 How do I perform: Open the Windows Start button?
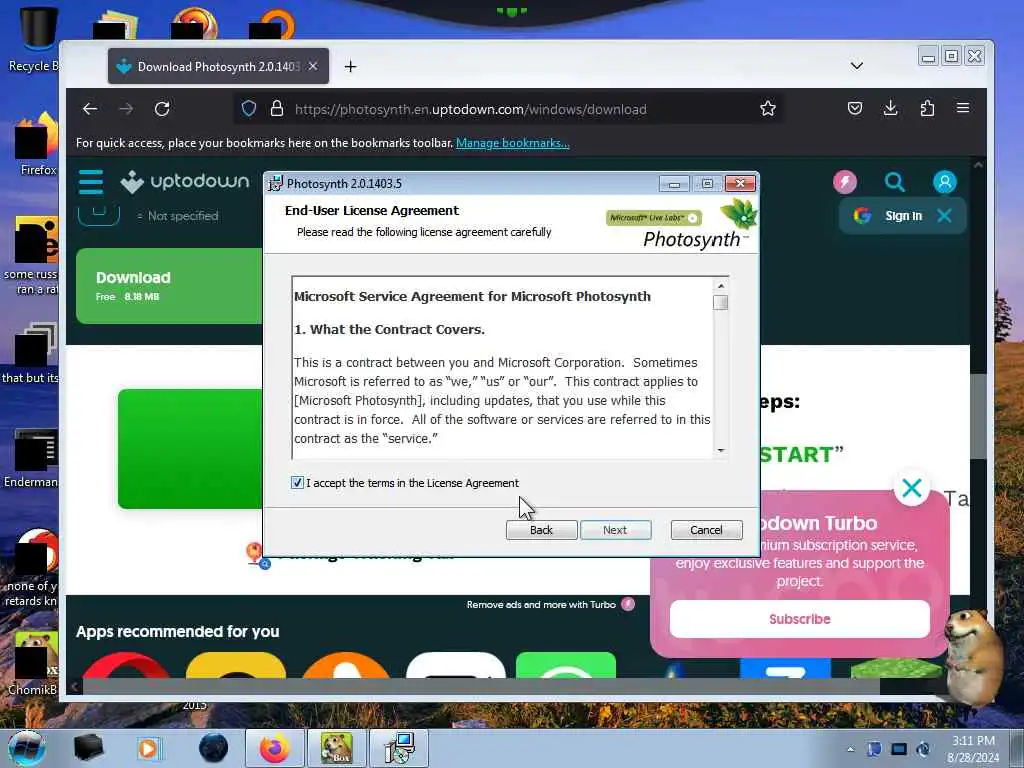point(27,748)
